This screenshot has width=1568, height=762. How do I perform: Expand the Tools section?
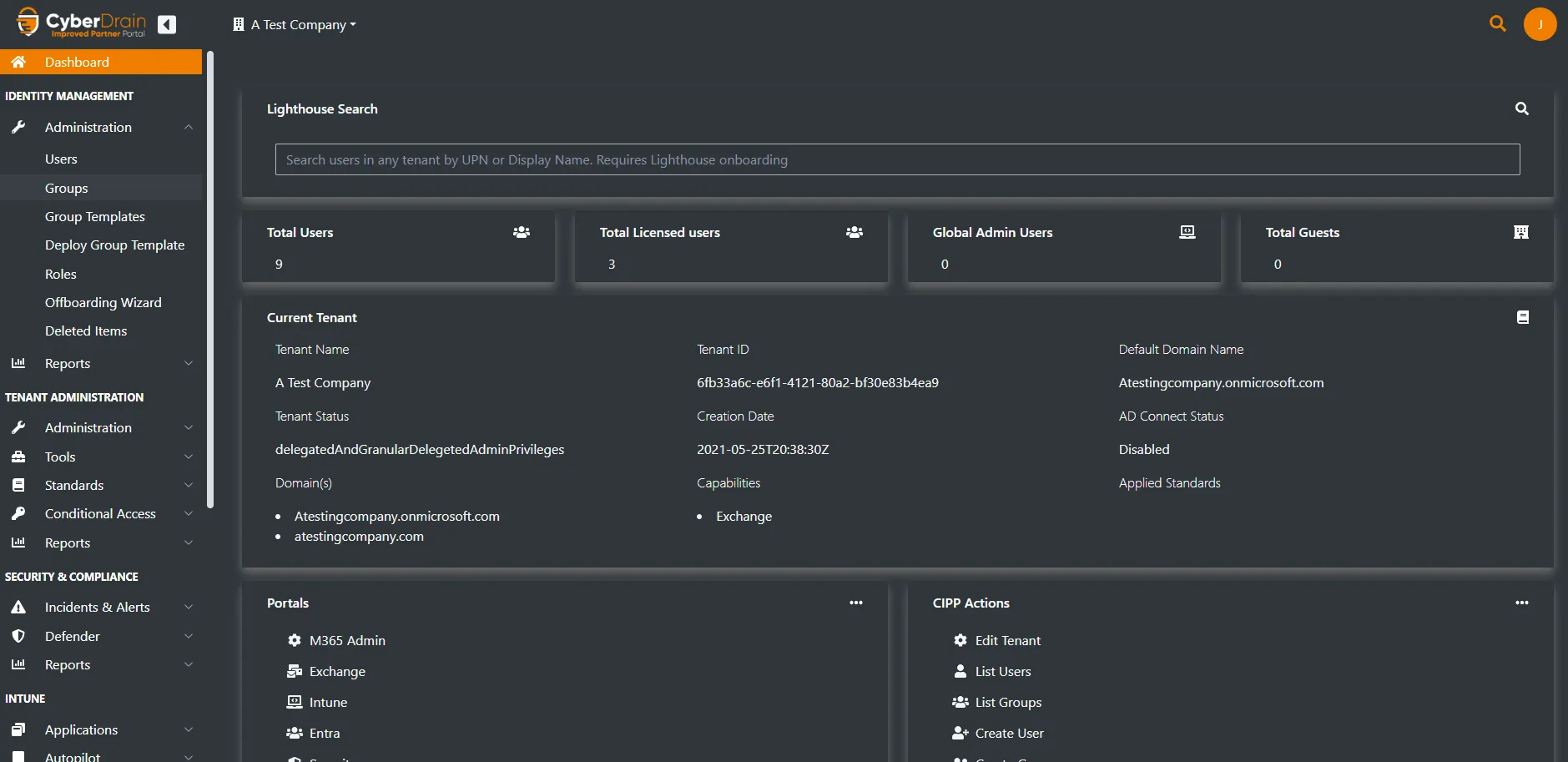pyautogui.click(x=101, y=457)
